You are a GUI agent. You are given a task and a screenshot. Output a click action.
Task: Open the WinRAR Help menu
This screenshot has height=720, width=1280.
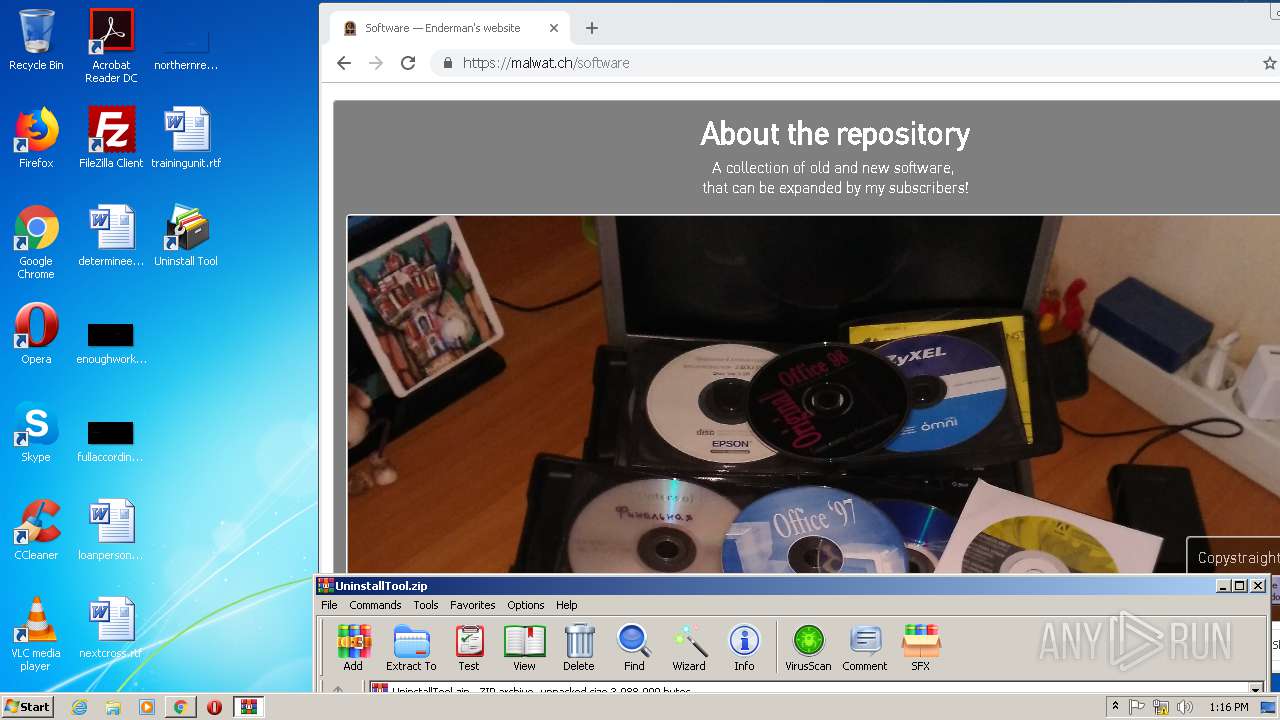tap(567, 605)
